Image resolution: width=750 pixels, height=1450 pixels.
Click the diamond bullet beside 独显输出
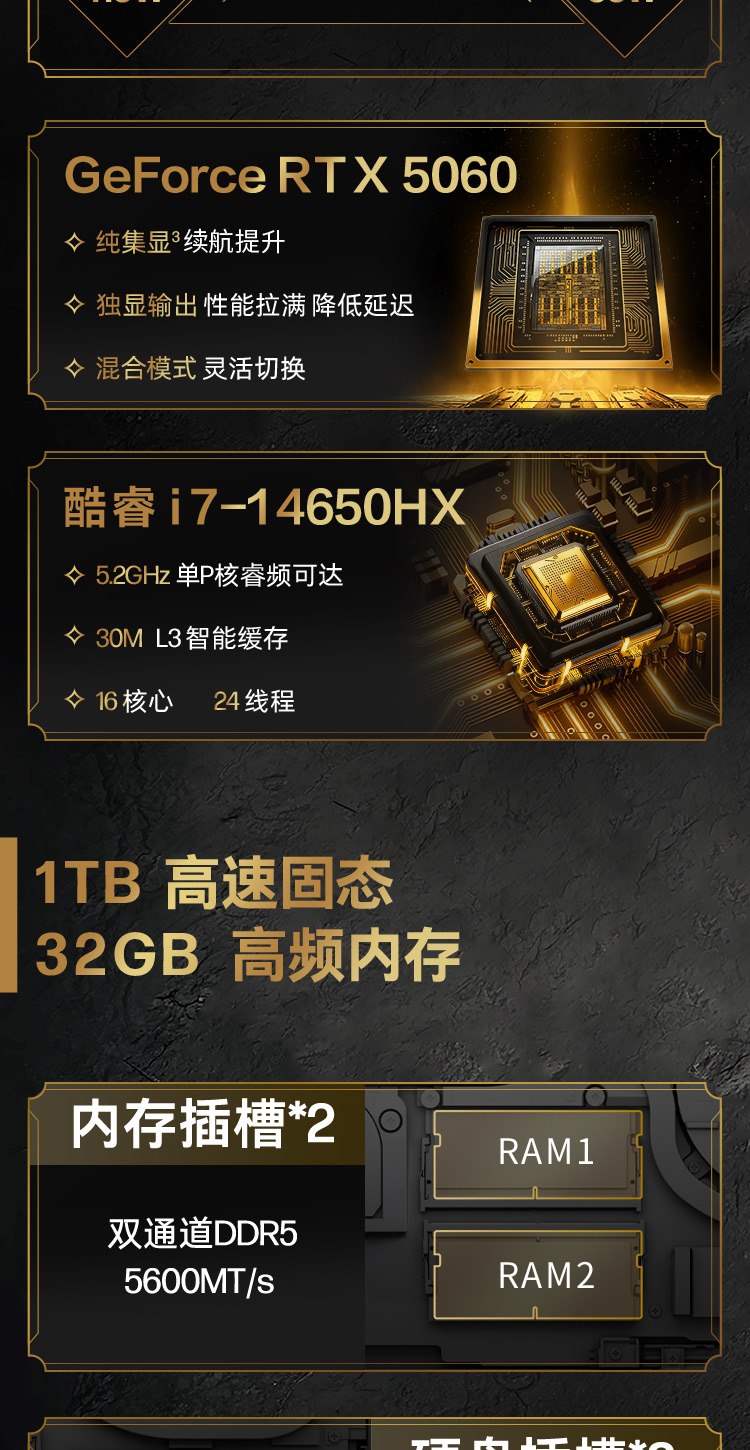coord(74,304)
